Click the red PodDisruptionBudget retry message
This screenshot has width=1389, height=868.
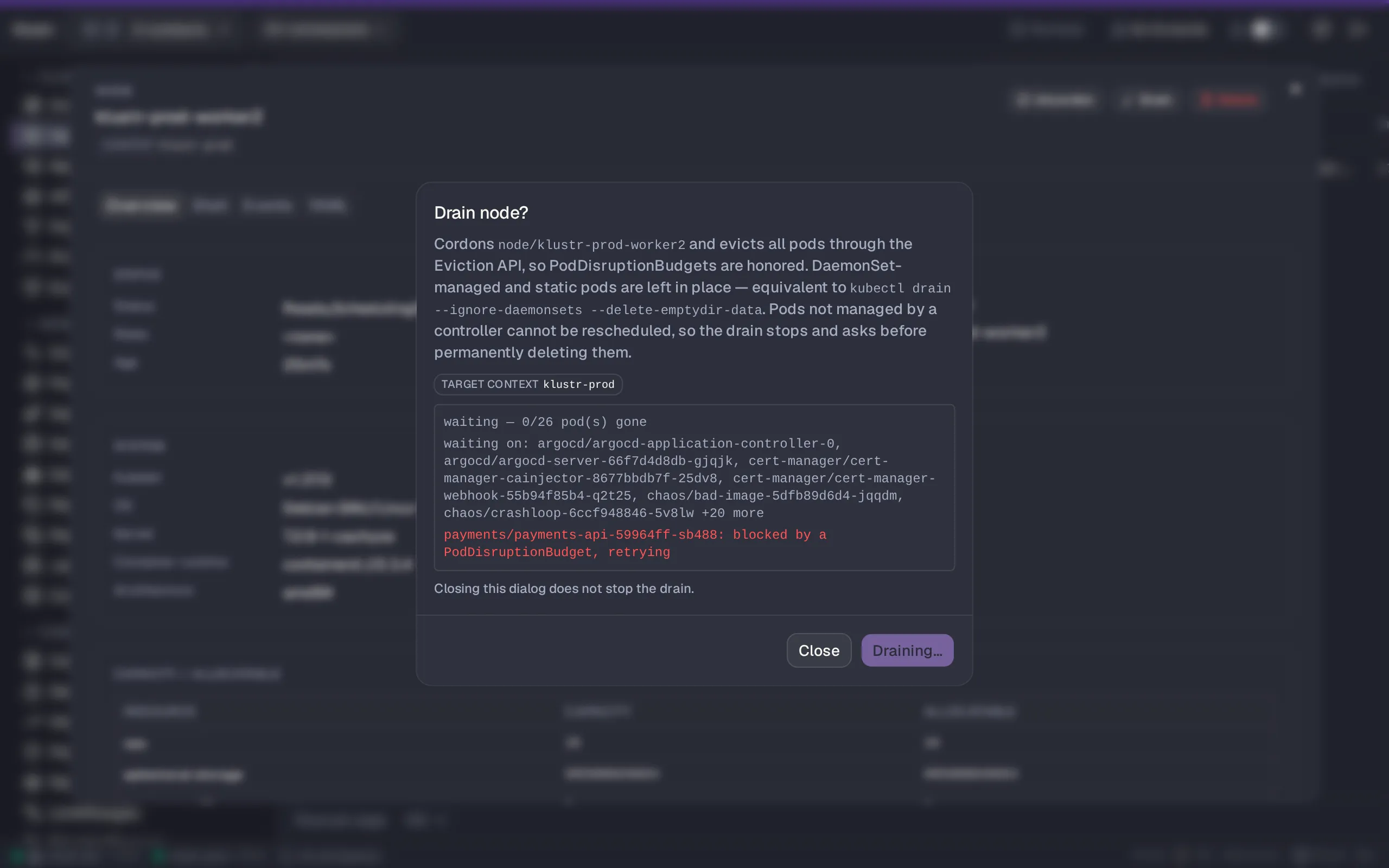(635, 543)
